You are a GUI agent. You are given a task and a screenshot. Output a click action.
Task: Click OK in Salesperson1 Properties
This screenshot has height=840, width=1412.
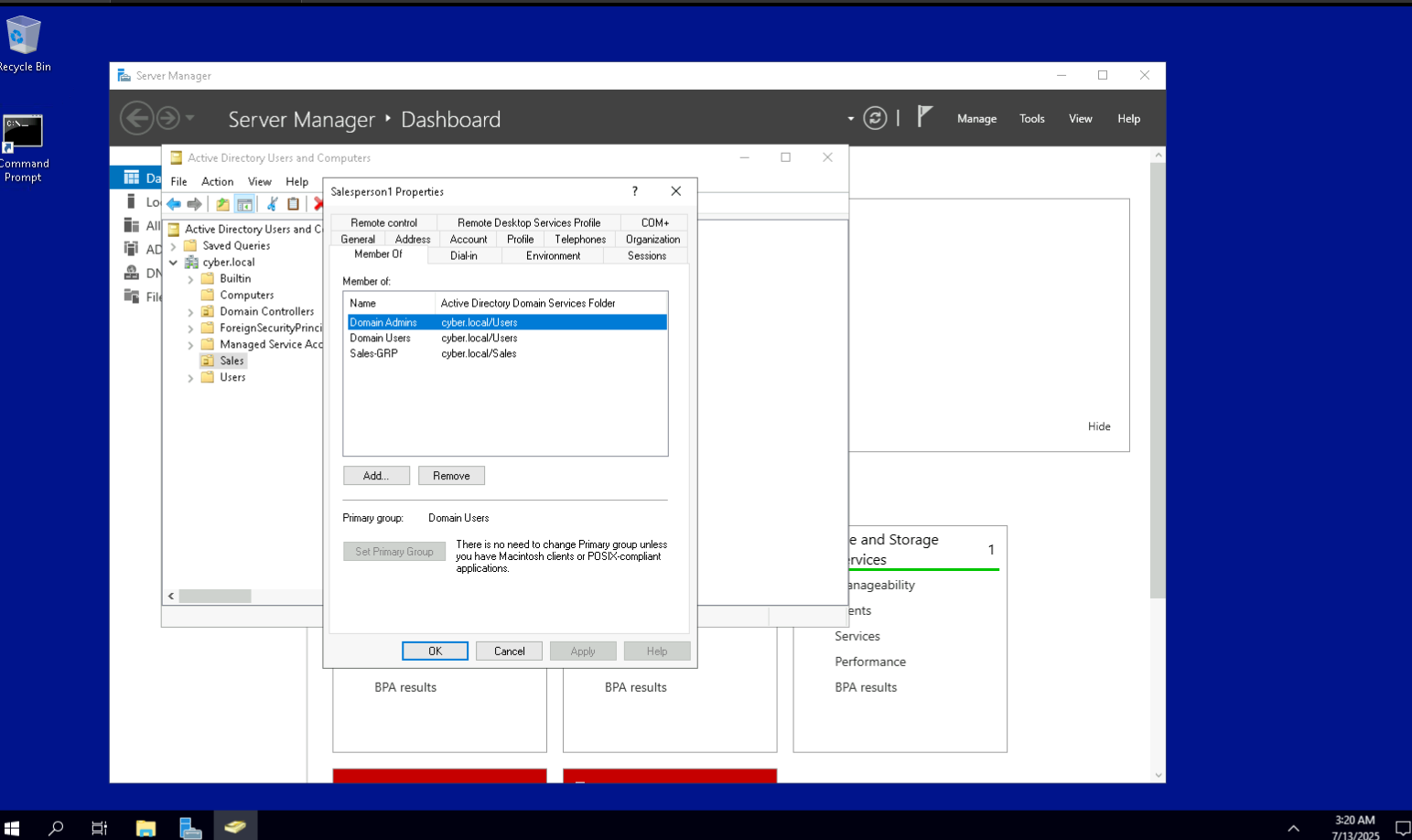pyautogui.click(x=435, y=652)
